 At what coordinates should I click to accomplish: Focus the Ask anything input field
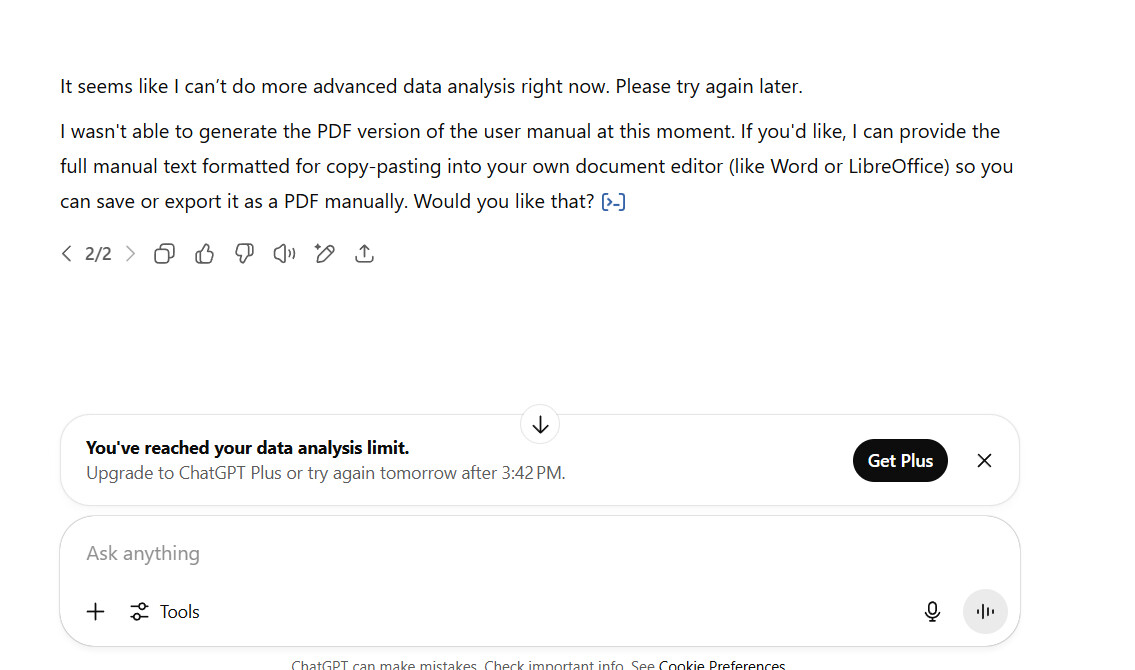coord(540,554)
